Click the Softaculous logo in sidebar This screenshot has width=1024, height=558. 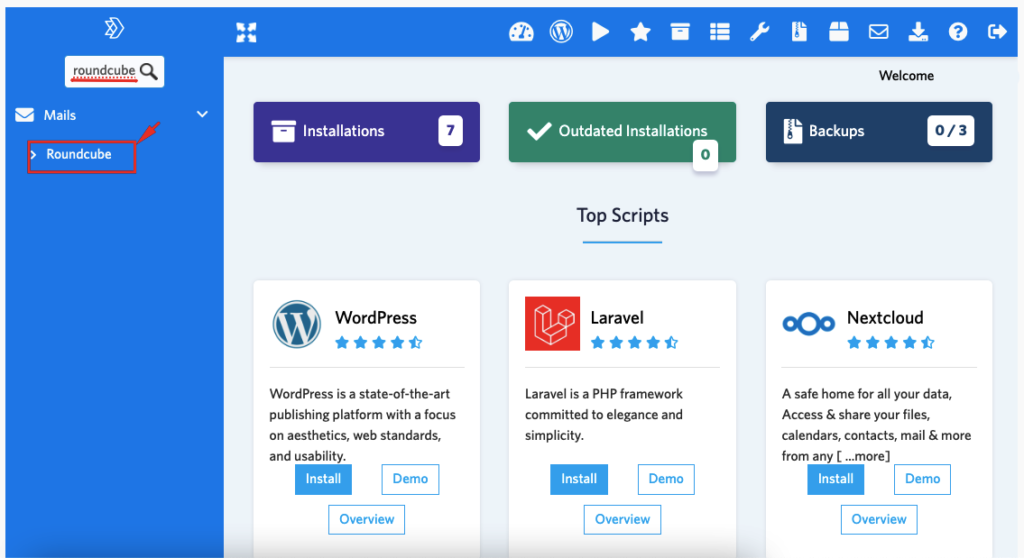pyautogui.click(x=114, y=28)
